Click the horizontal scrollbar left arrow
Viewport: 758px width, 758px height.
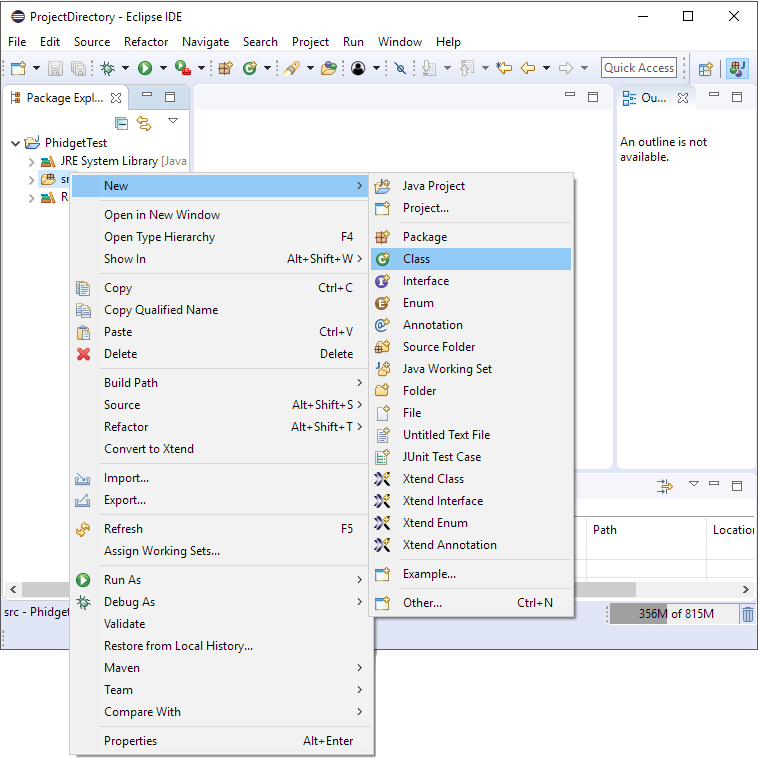point(13,589)
